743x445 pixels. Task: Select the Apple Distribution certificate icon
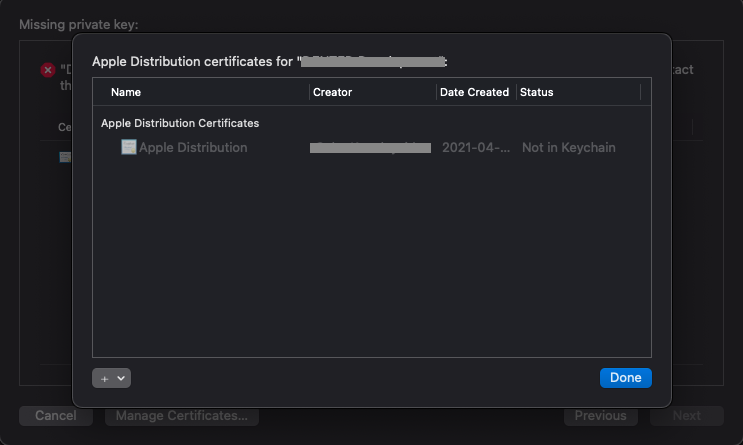[128, 147]
